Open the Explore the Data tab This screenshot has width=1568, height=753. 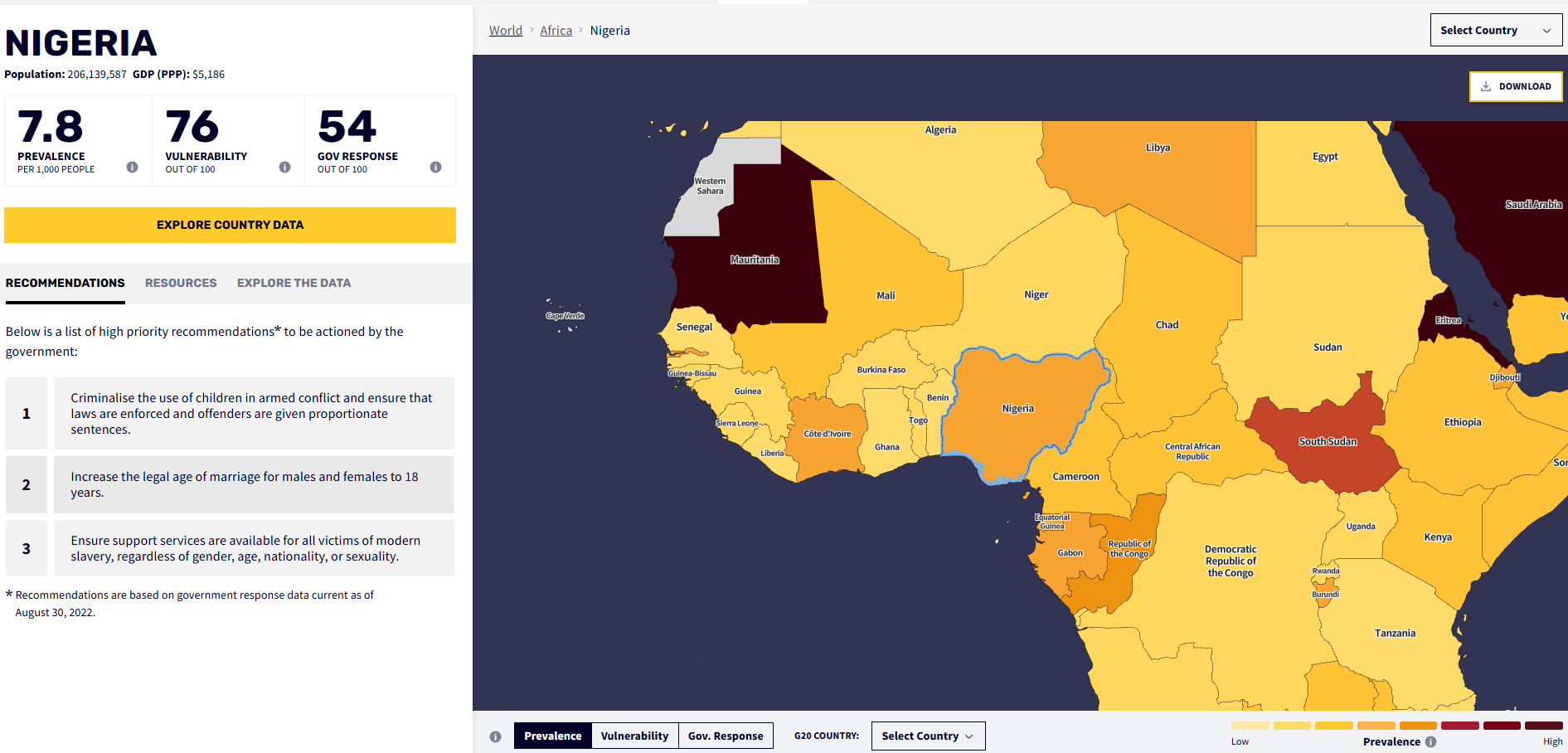pos(294,283)
